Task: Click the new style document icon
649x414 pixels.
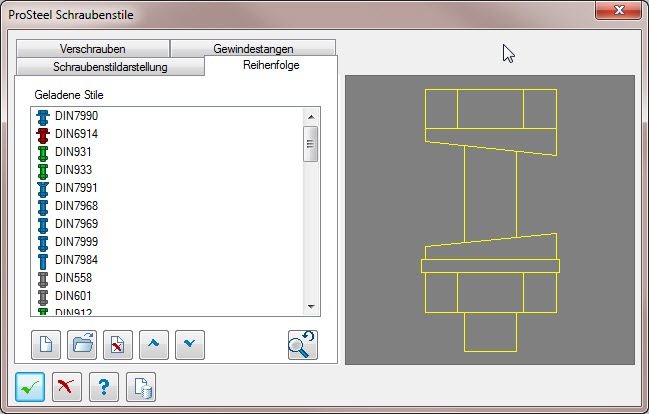Action: pos(46,345)
